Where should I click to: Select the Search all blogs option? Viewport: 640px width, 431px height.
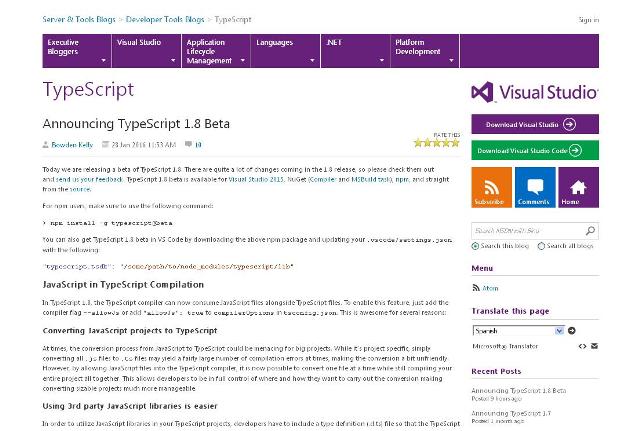541,246
